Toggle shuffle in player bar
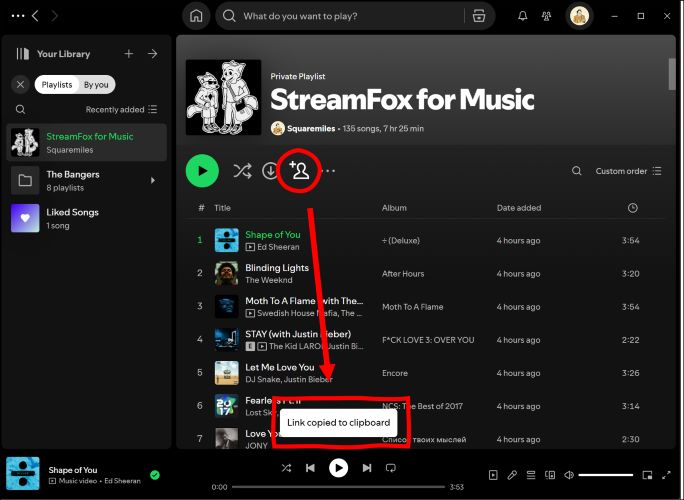This screenshot has width=684, height=500. (x=286, y=468)
